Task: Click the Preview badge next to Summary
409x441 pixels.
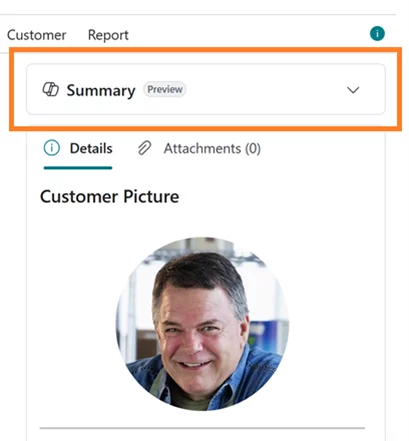Action: click(x=165, y=89)
